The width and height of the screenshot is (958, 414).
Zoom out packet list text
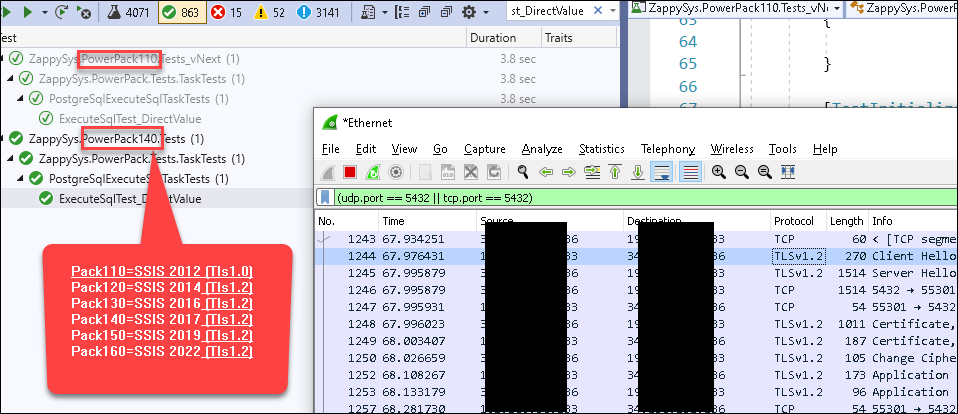click(x=742, y=172)
